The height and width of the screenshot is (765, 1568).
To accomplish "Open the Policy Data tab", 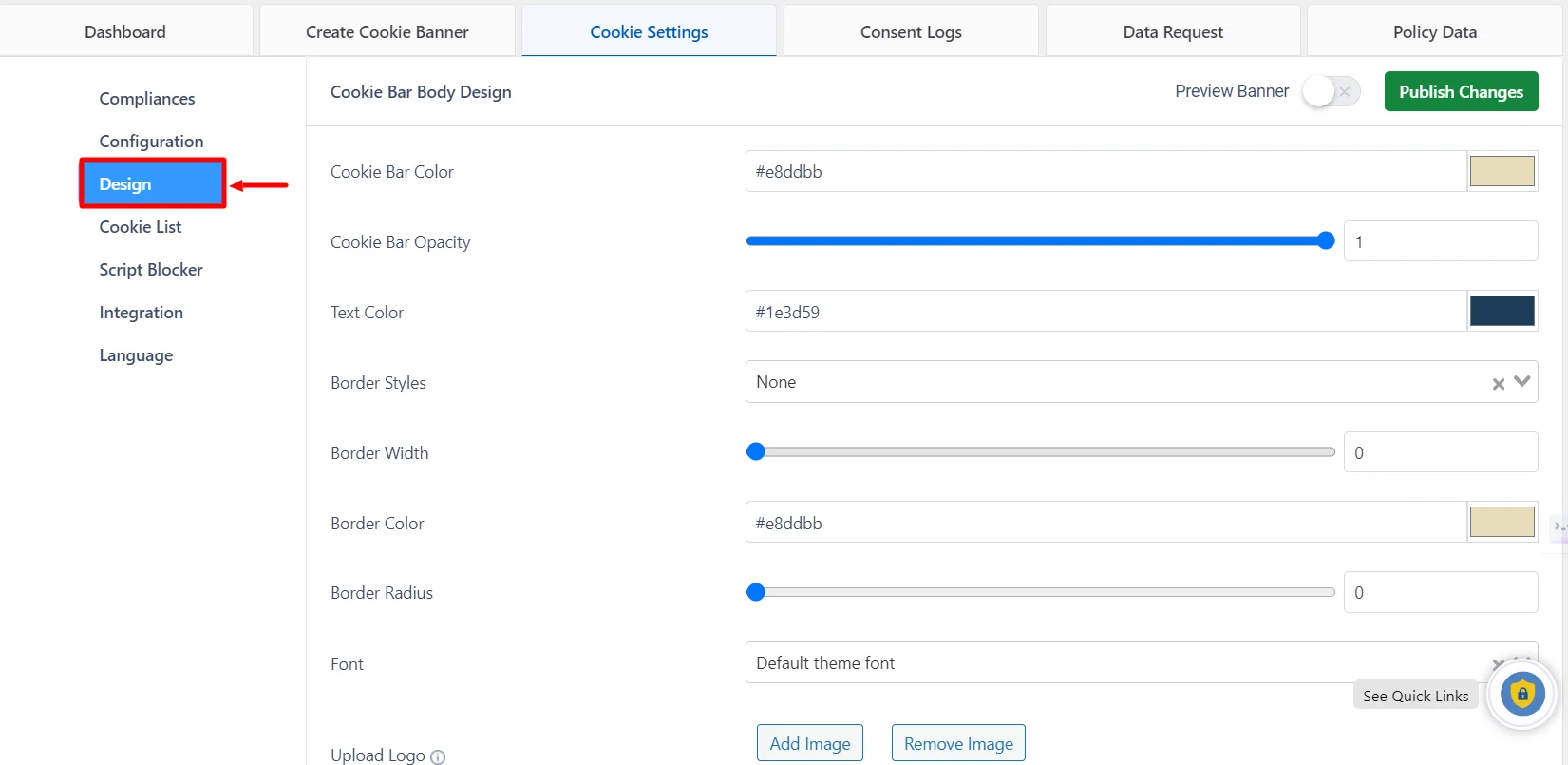I will (1435, 31).
